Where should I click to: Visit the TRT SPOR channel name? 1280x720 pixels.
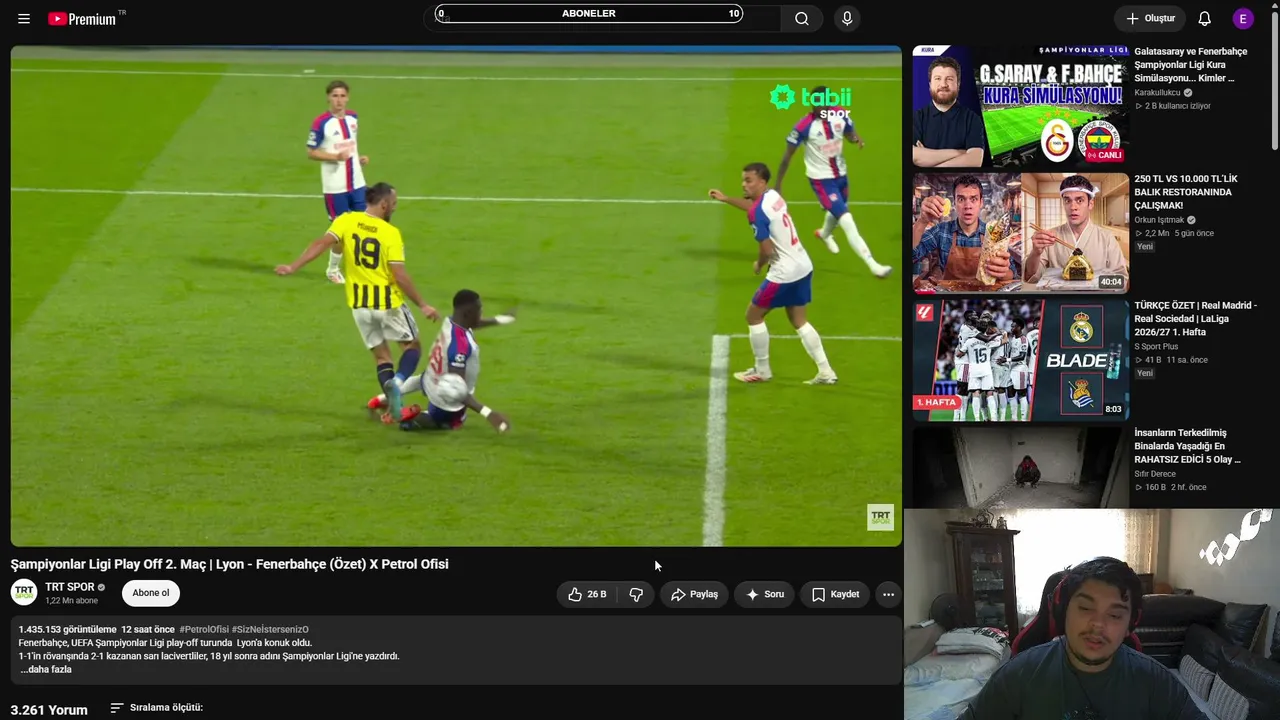point(70,587)
